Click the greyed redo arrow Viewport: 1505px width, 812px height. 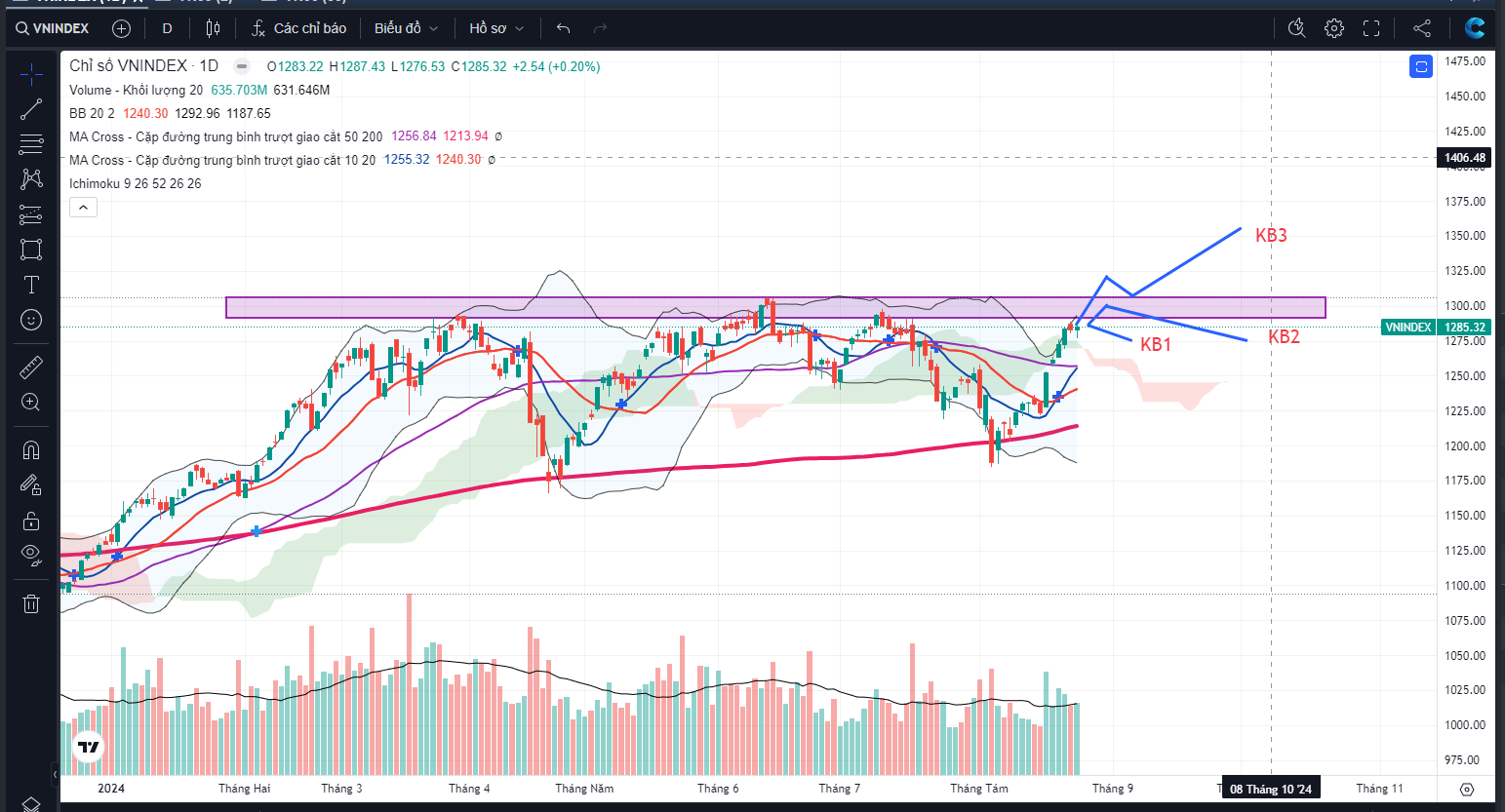tap(600, 28)
